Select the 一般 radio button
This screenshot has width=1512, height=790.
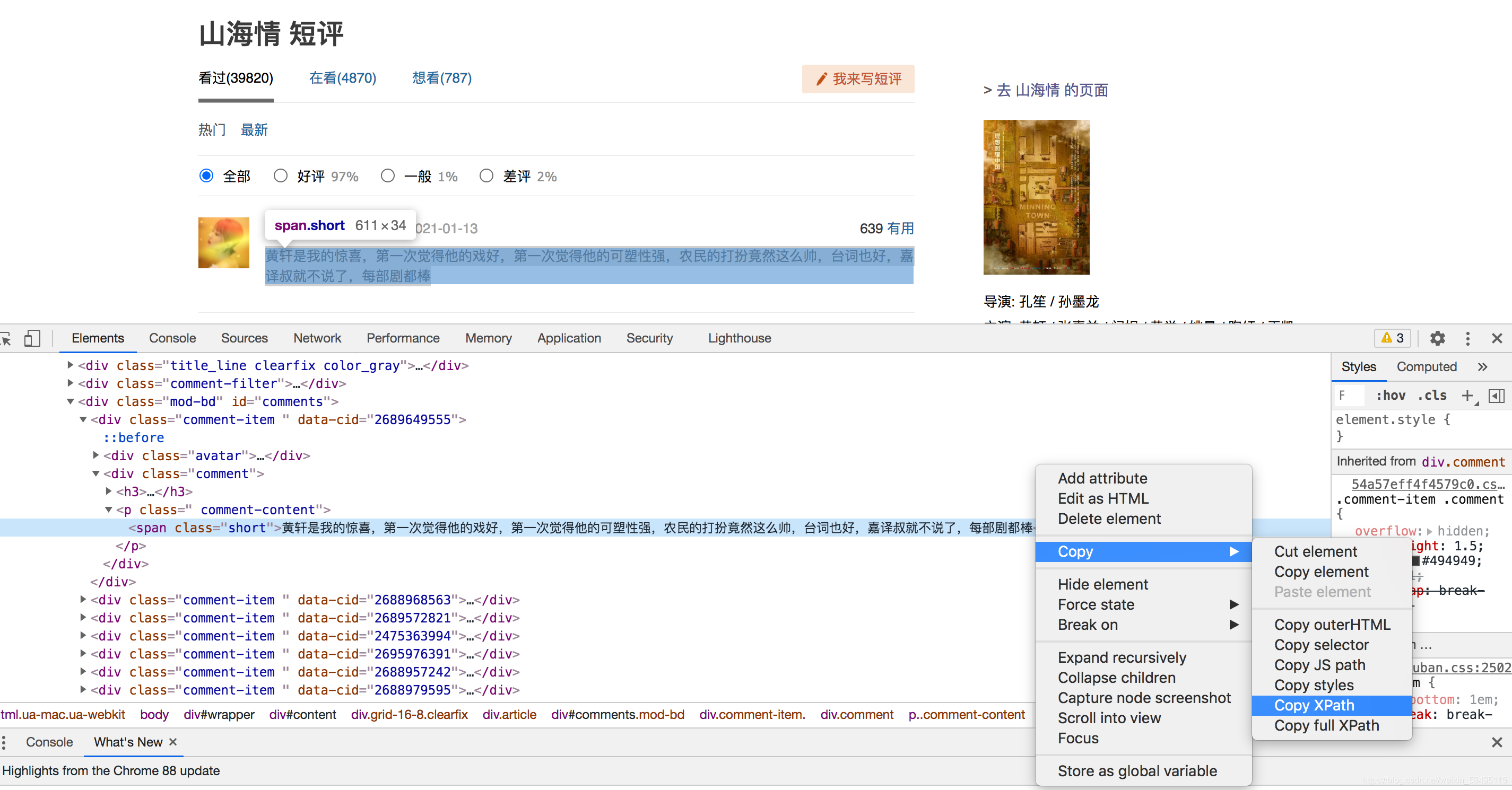click(x=387, y=176)
